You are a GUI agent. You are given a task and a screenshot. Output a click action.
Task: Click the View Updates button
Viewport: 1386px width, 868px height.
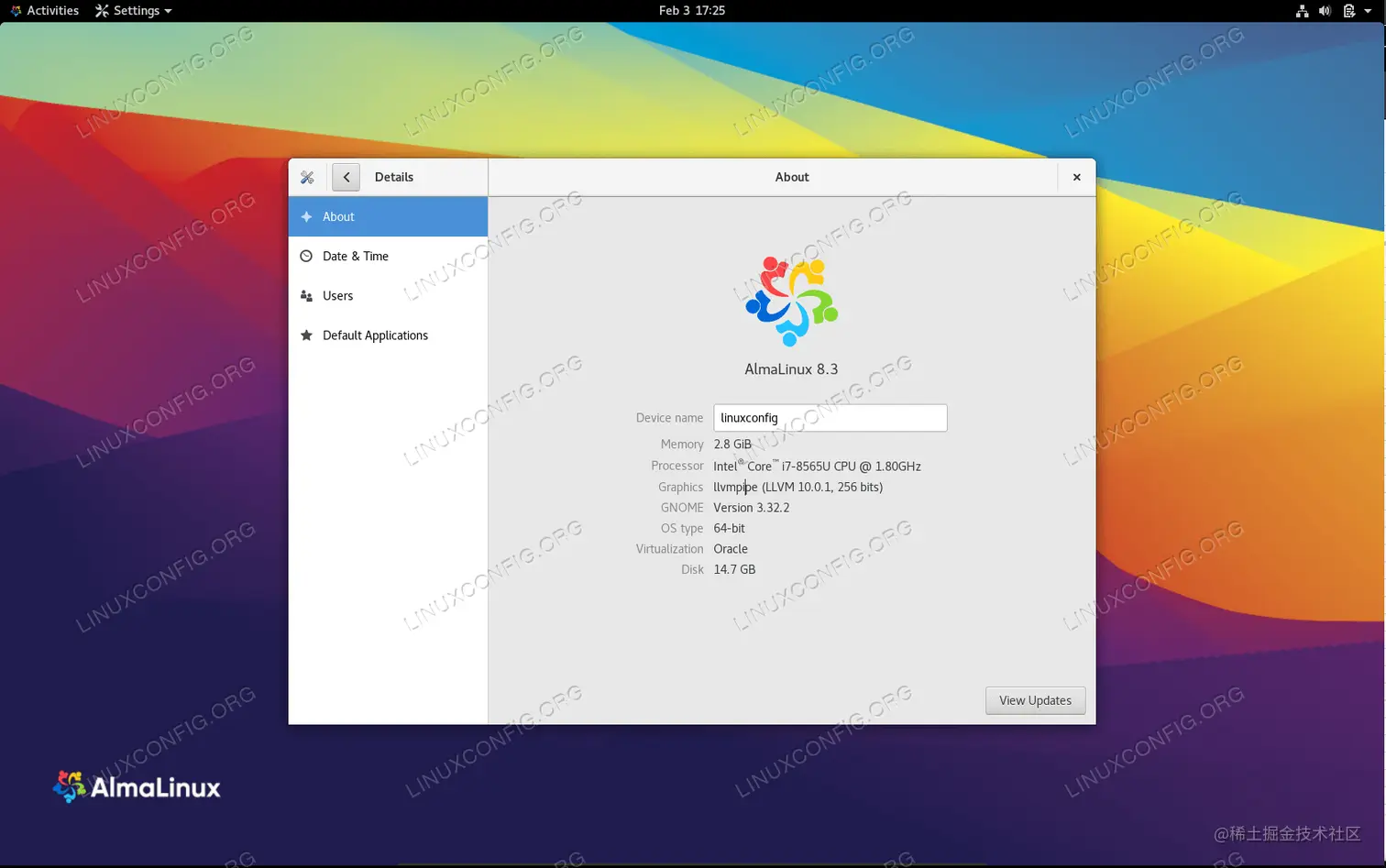pos(1036,700)
